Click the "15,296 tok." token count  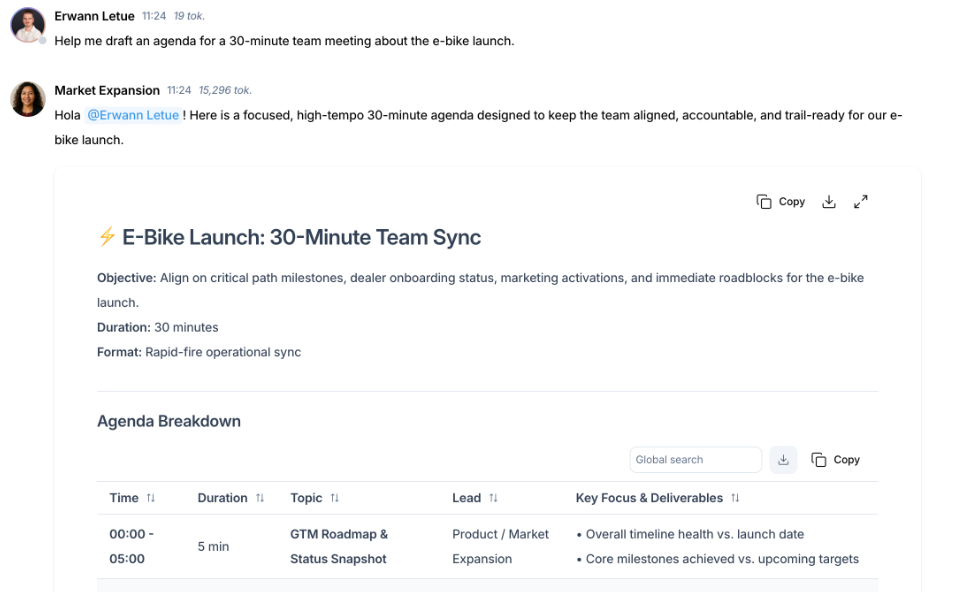(x=225, y=91)
